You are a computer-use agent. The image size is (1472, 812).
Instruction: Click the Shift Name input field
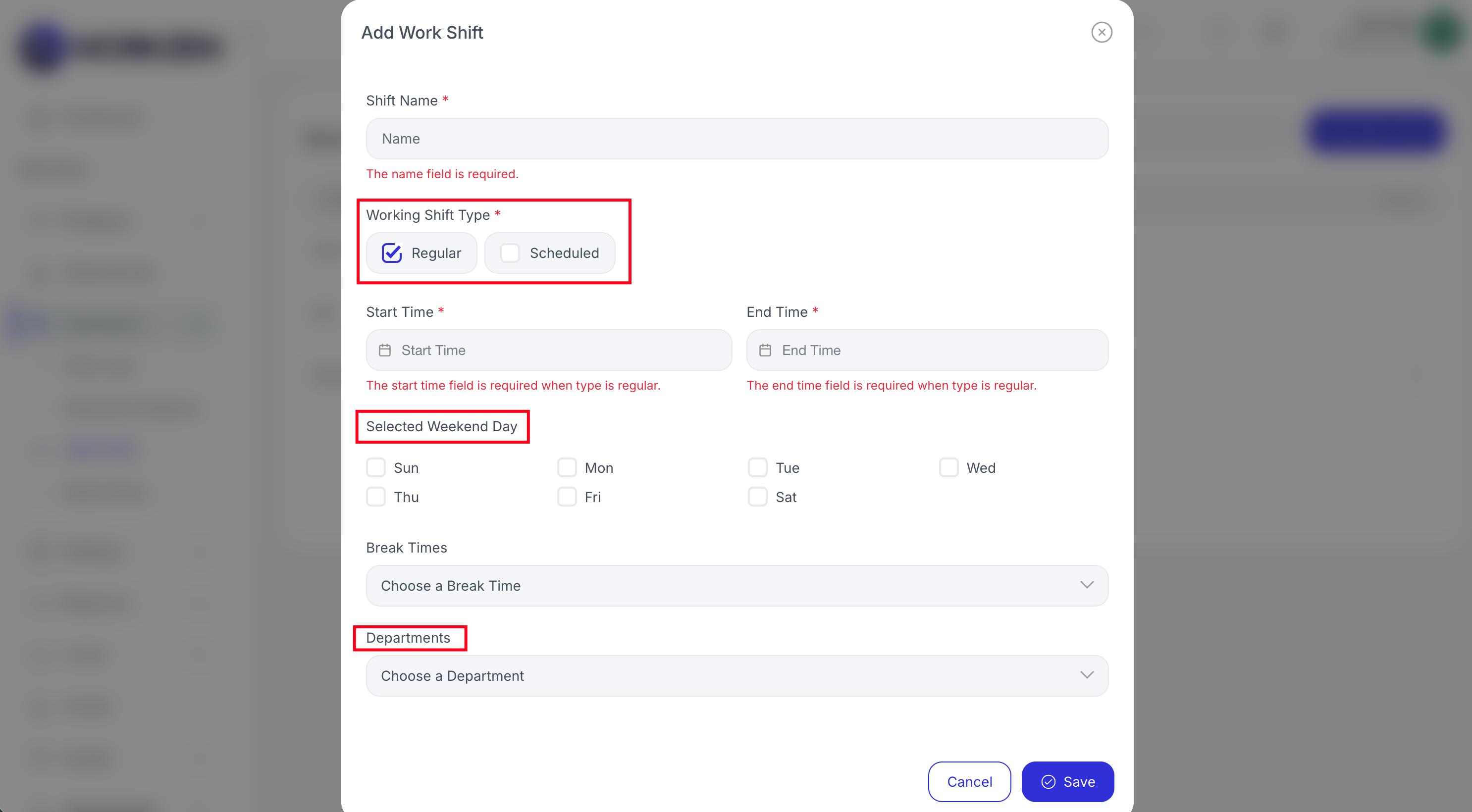[736, 139]
